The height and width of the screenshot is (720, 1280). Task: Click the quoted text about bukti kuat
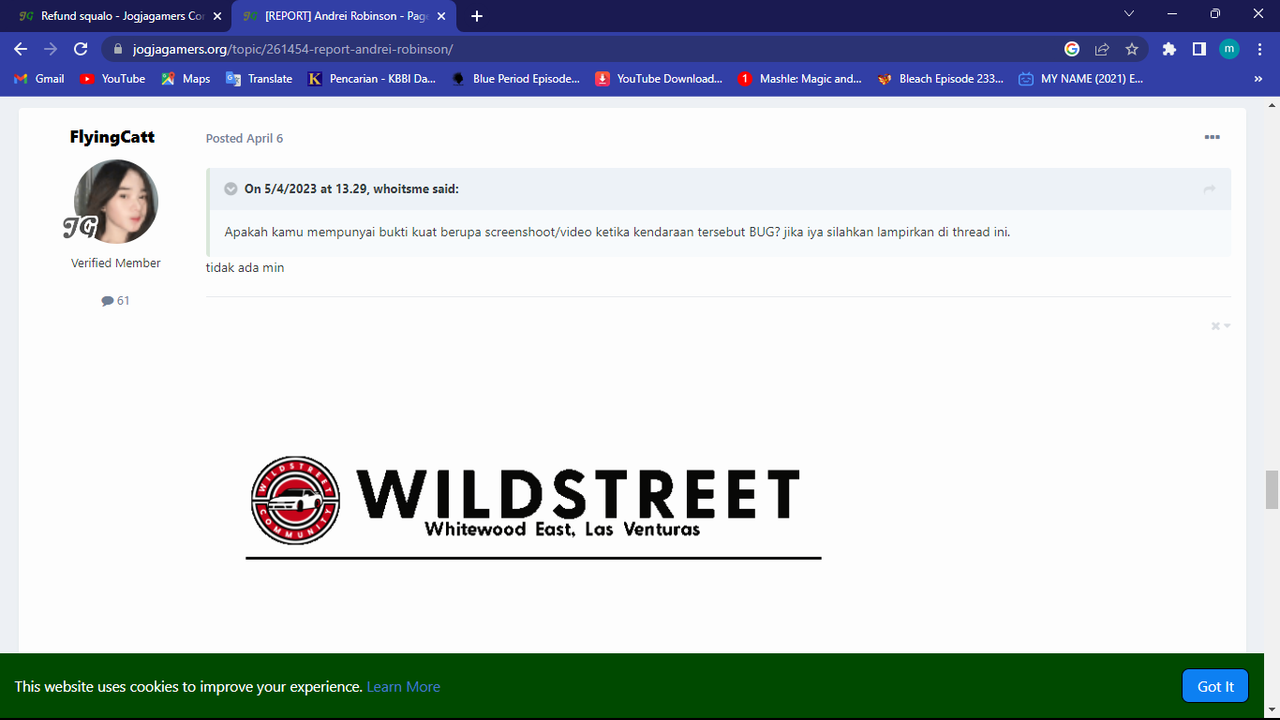point(617,232)
